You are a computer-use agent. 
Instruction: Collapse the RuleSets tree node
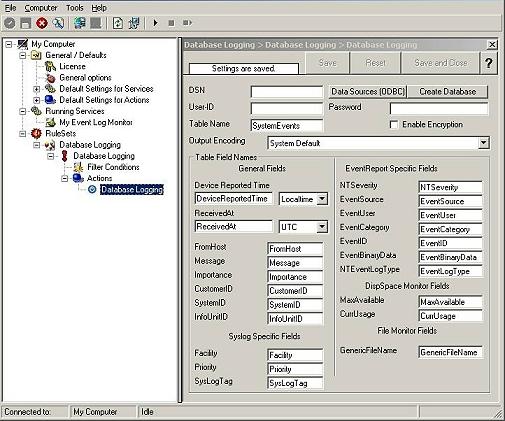coord(22,134)
